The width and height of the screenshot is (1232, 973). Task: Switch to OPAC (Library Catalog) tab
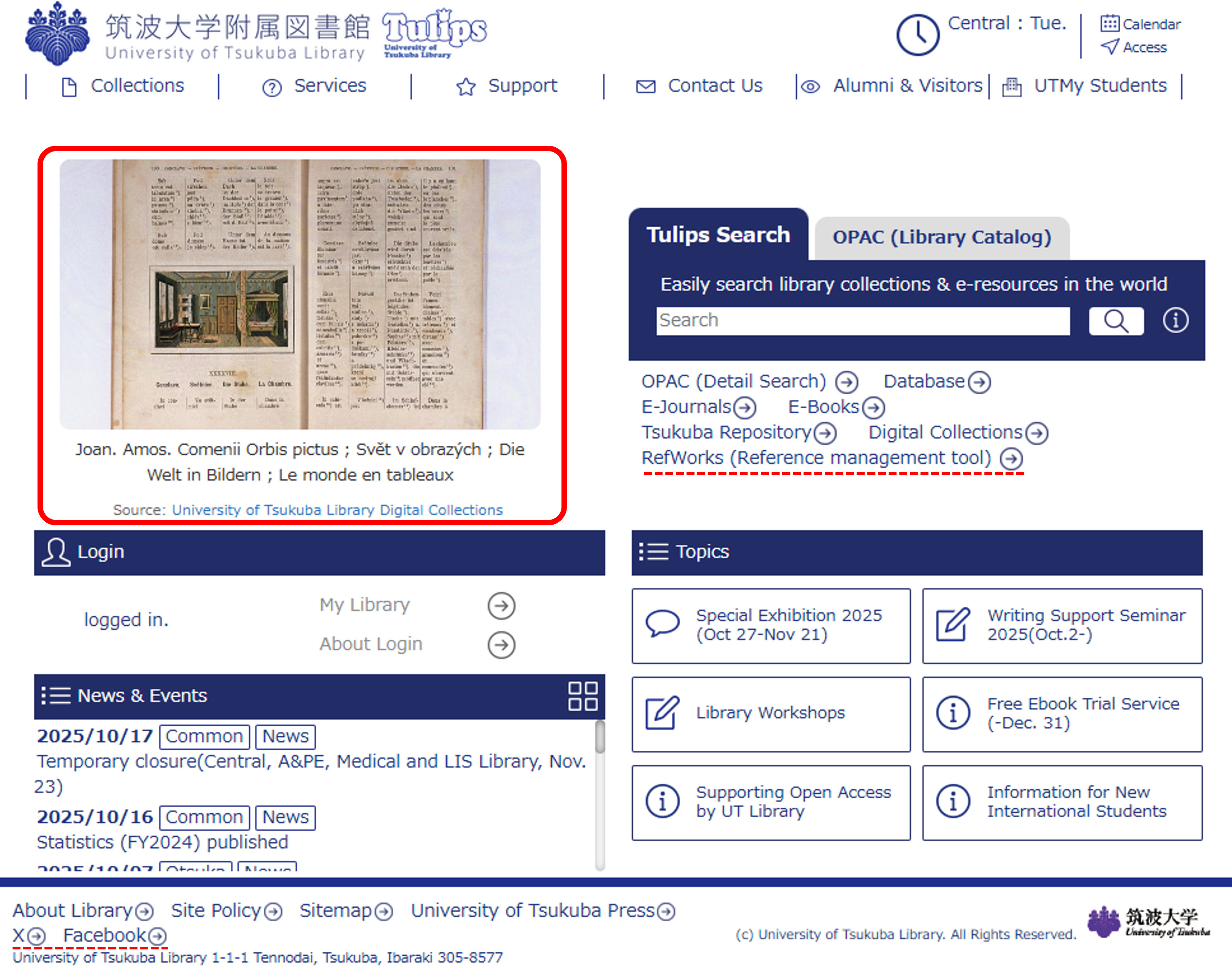941,237
